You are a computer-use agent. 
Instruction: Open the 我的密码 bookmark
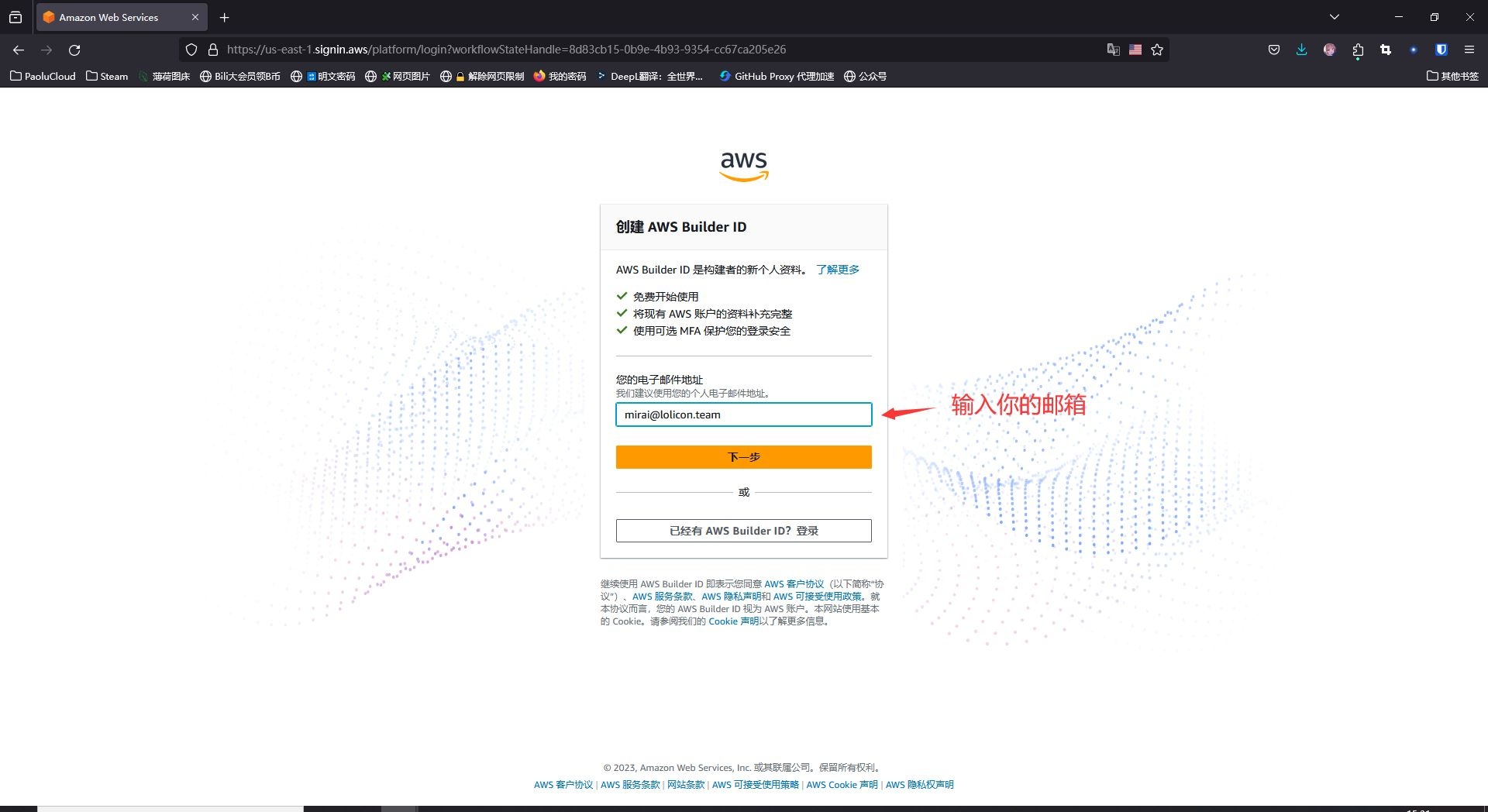pos(560,76)
